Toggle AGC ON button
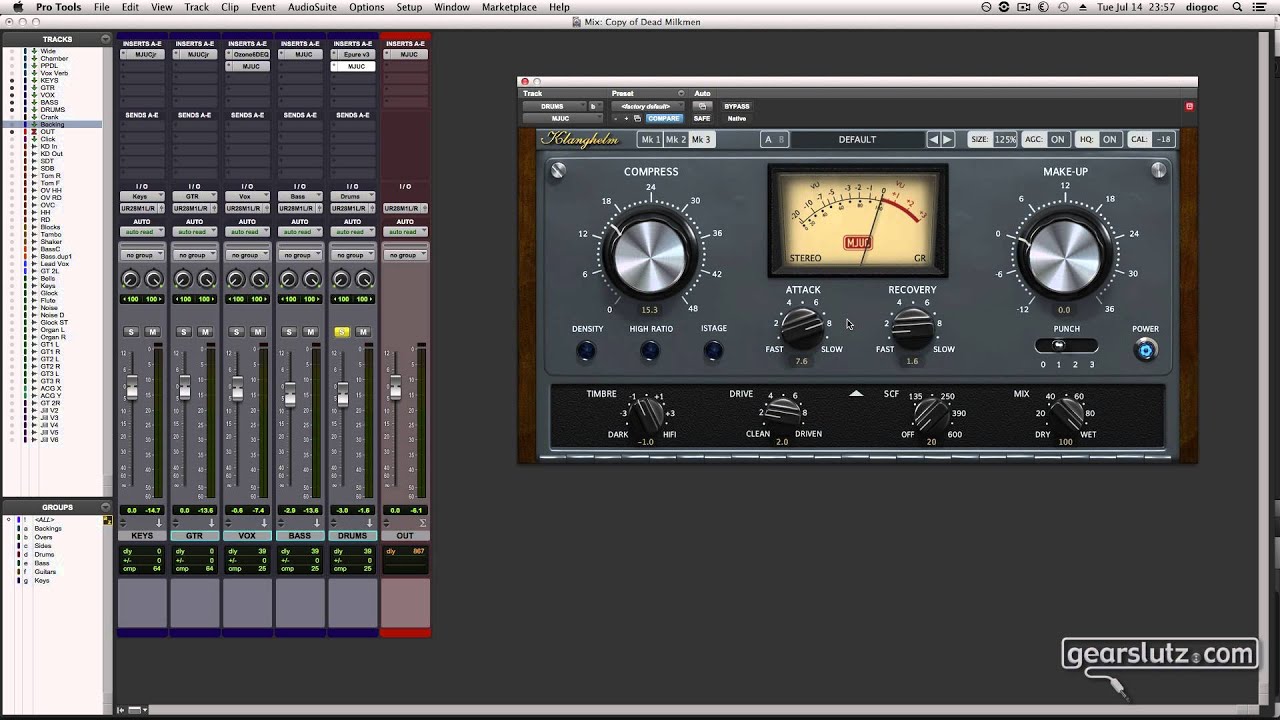The width and height of the screenshot is (1280, 720). pos(1057,140)
